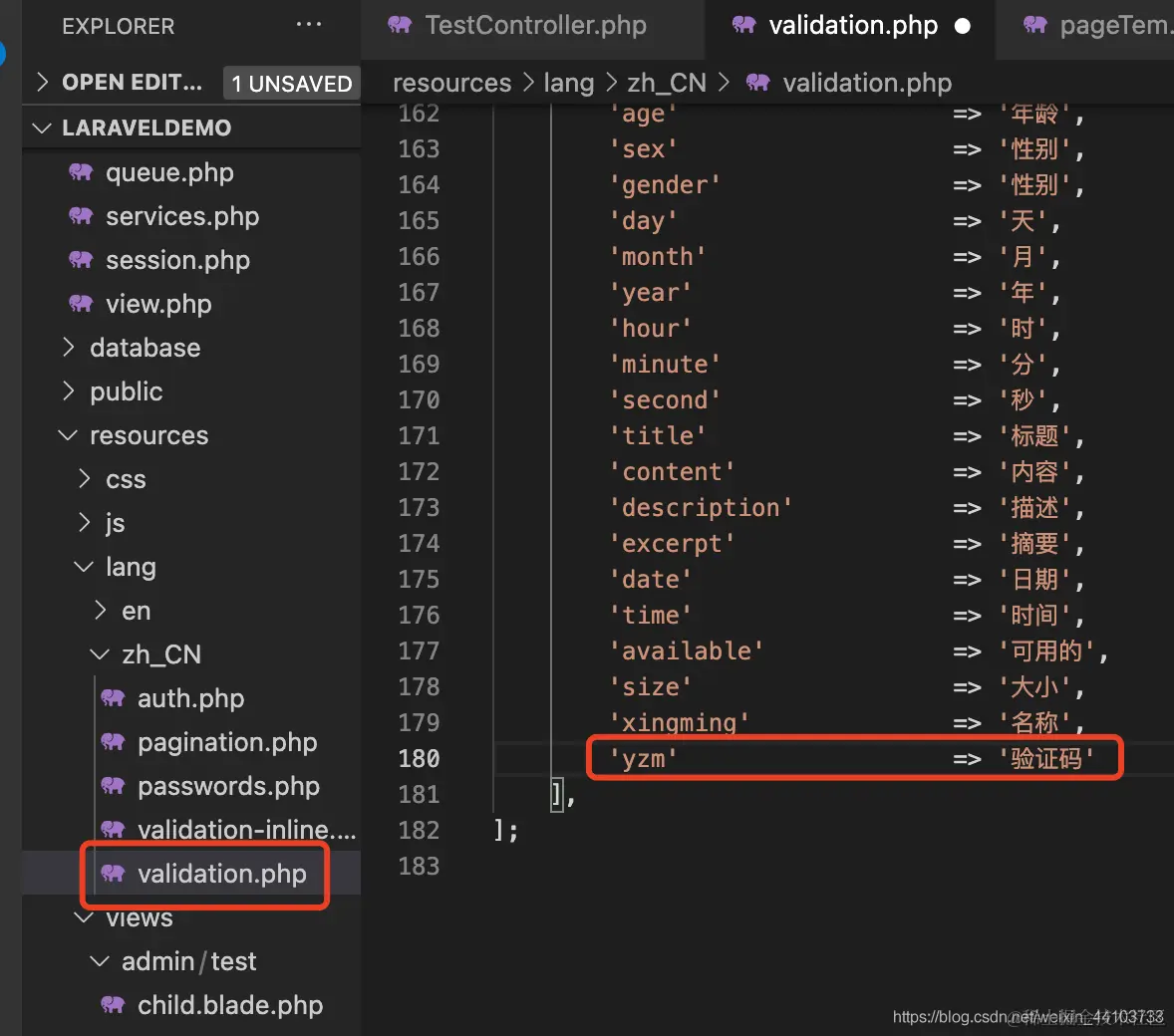Open view.php file
The height and width of the screenshot is (1036, 1174).
tap(158, 304)
